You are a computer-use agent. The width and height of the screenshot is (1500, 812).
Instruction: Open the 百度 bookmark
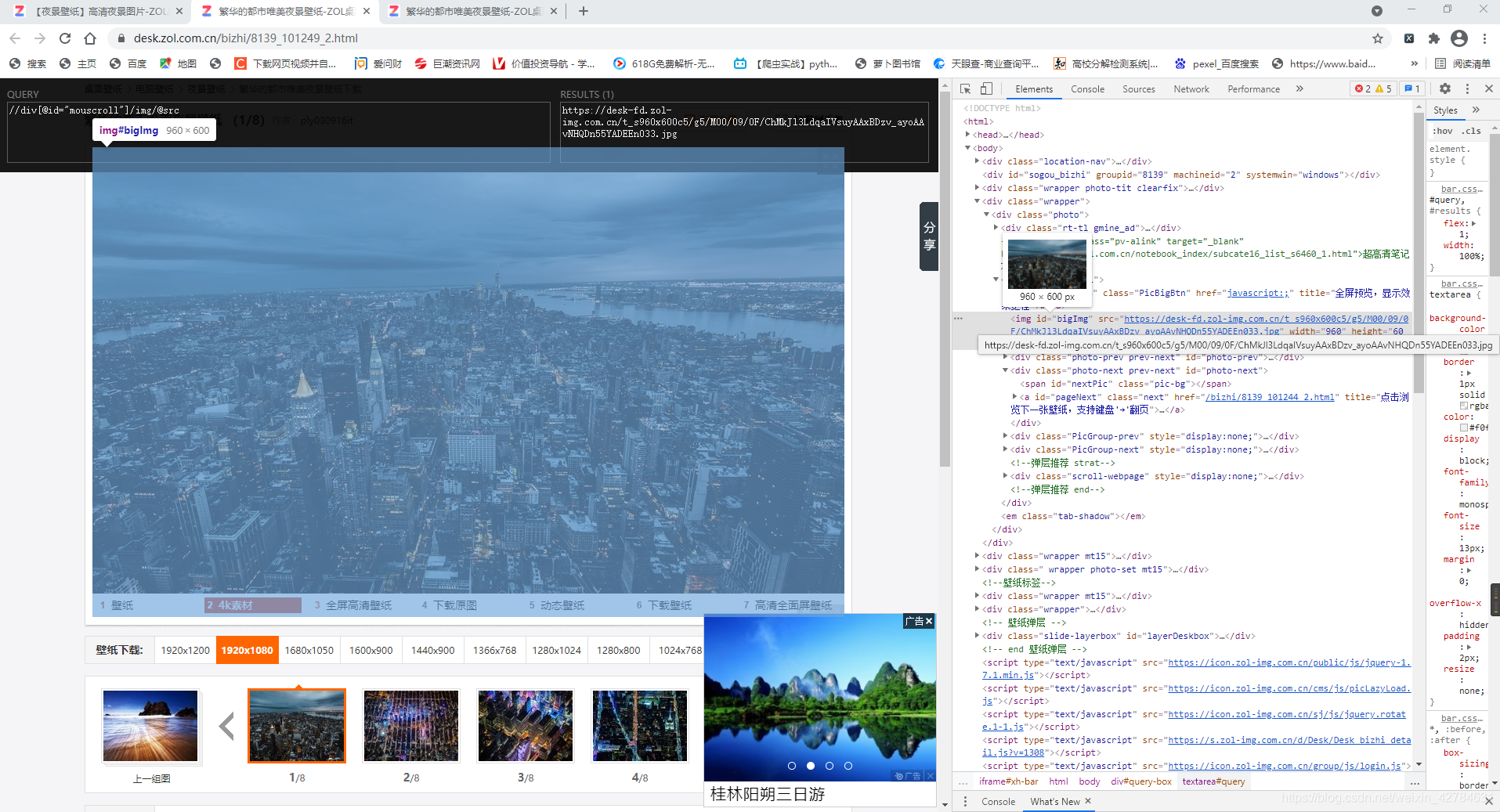coord(128,63)
